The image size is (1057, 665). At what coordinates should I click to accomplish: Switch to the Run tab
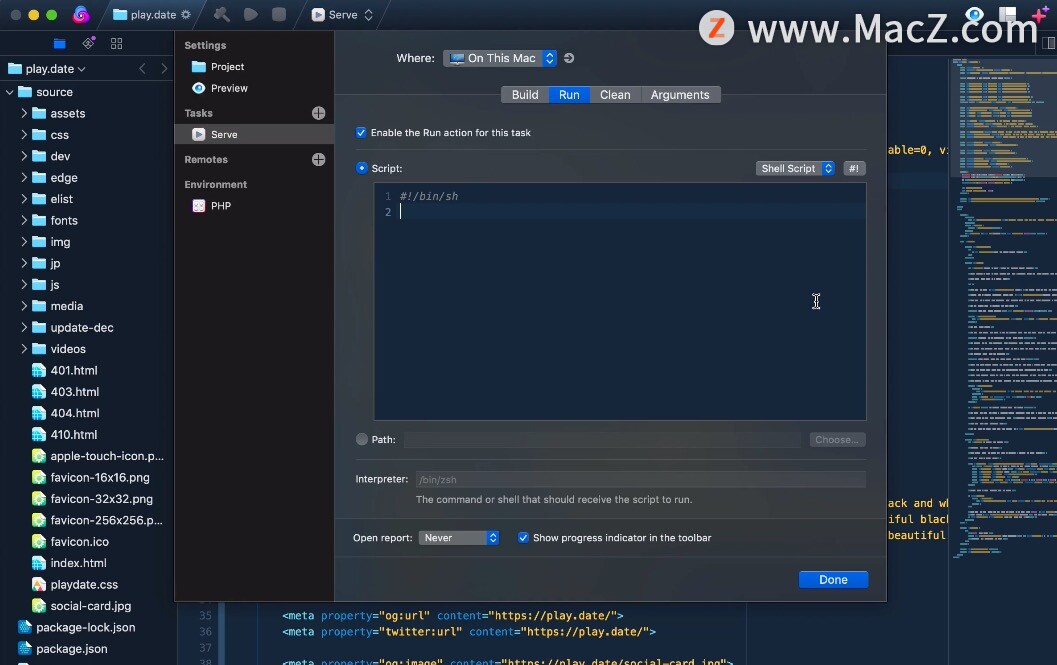[x=569, y=95]
